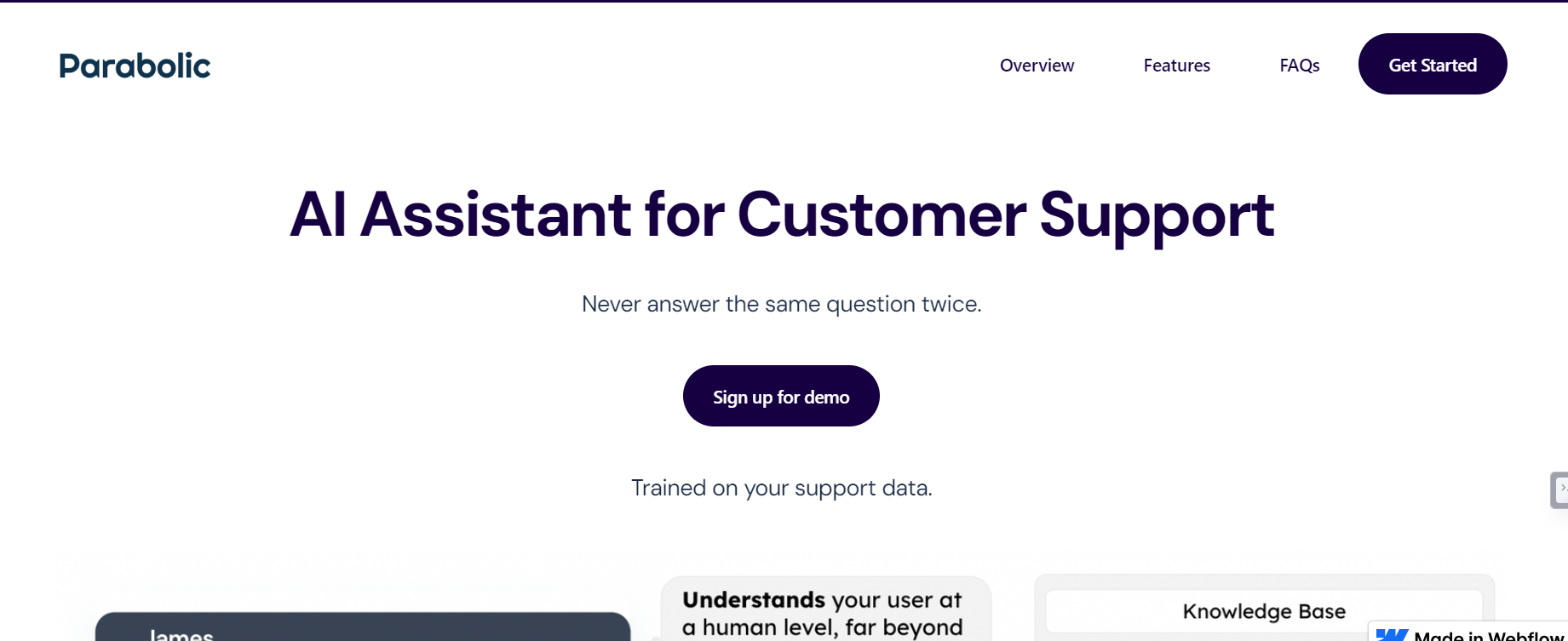This screenshot has width=1568, height=641.
Task: Click the AI Assistant for Customer Support headline
Action: pyautogui.click(x=780, y=215)
